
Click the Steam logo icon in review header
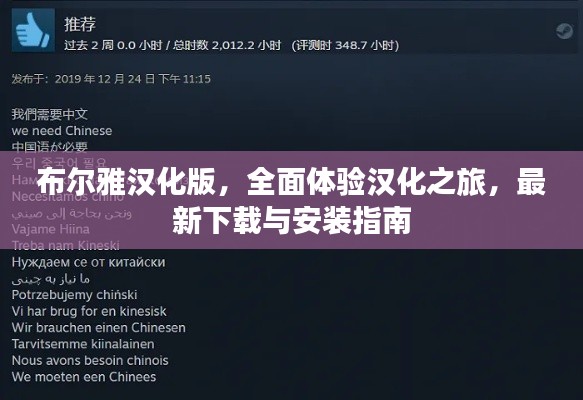(x=564, y=31)
